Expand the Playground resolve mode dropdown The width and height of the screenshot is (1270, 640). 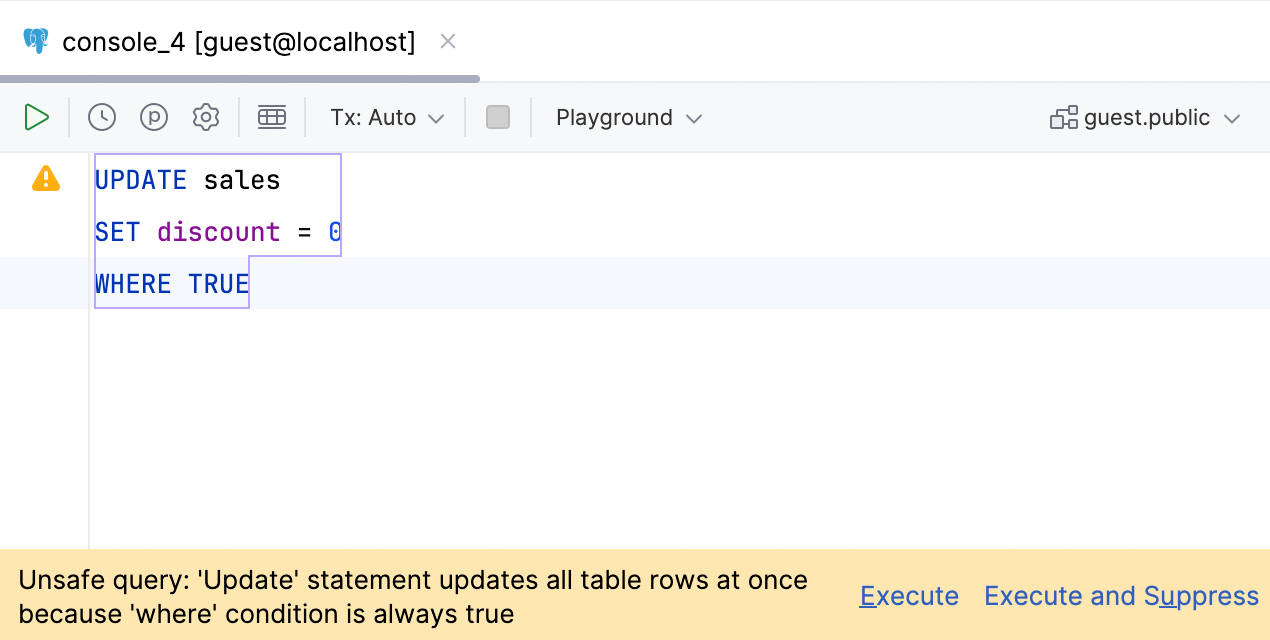pos(629,118)
